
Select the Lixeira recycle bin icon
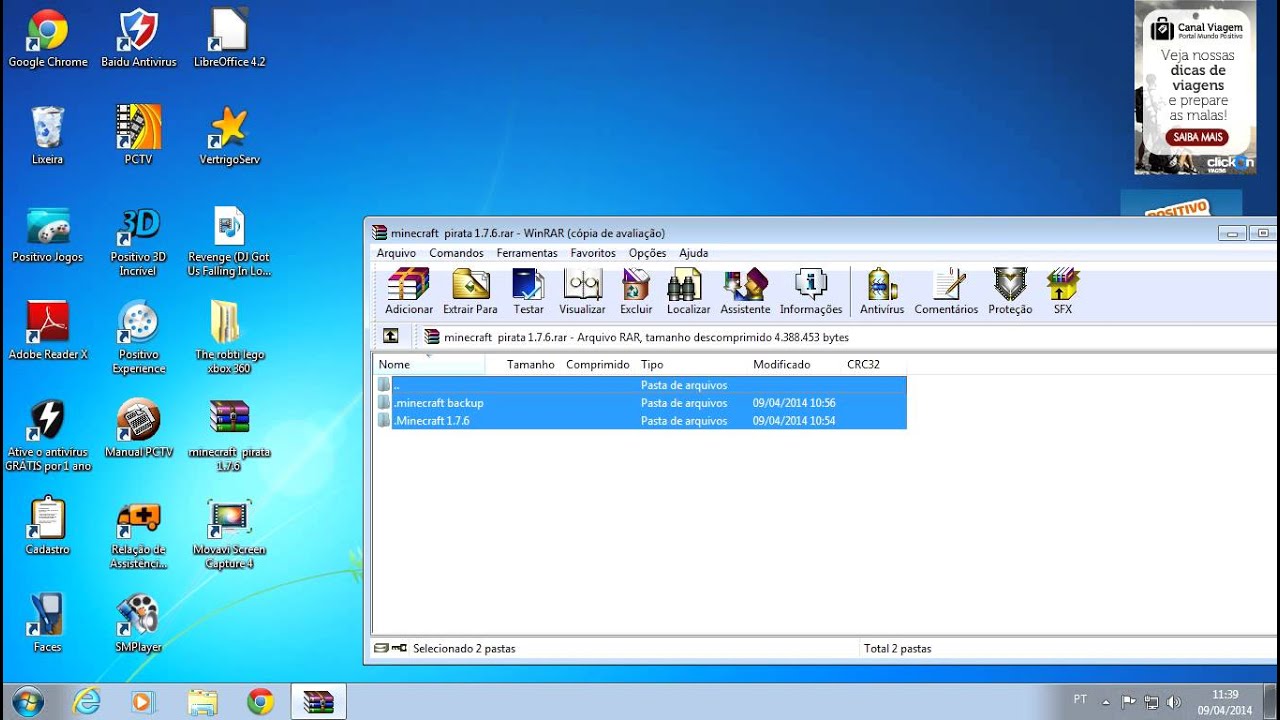click(x=47, y=135)
